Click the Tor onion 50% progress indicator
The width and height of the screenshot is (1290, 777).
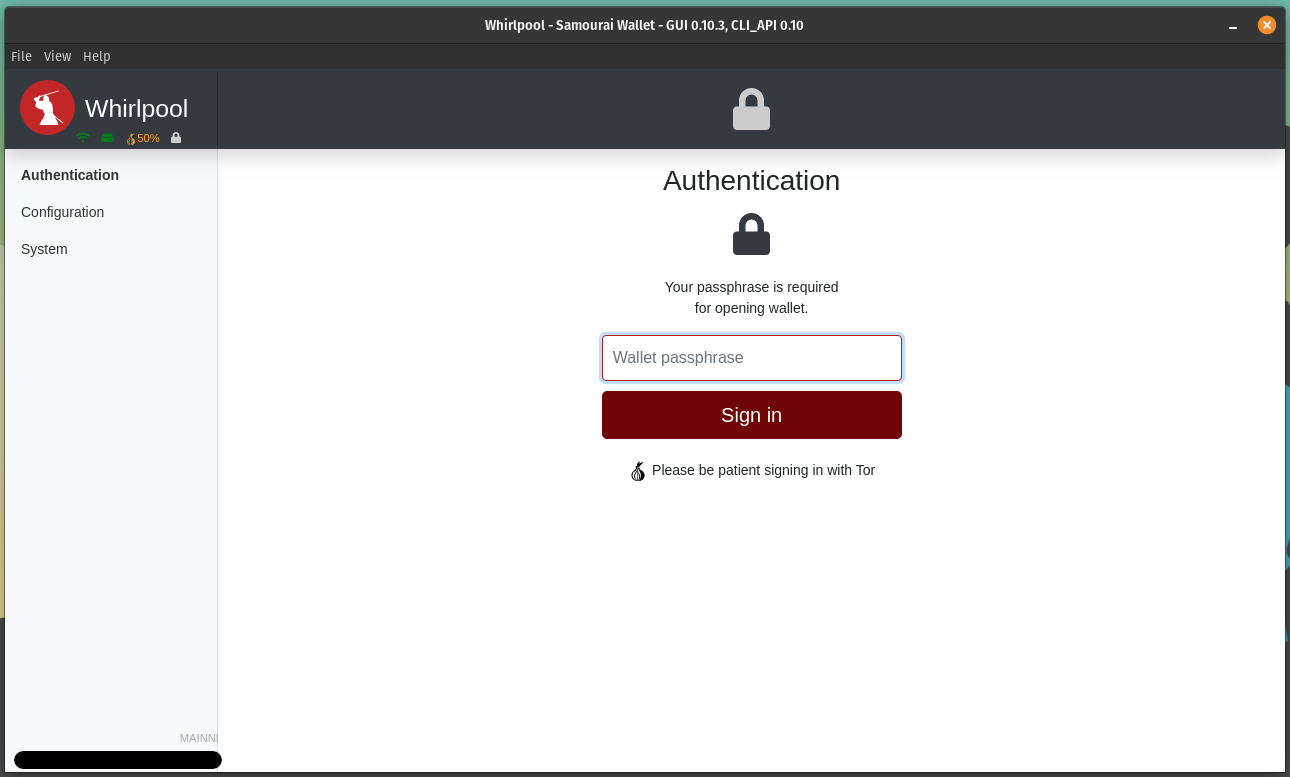tap(143, 138)
